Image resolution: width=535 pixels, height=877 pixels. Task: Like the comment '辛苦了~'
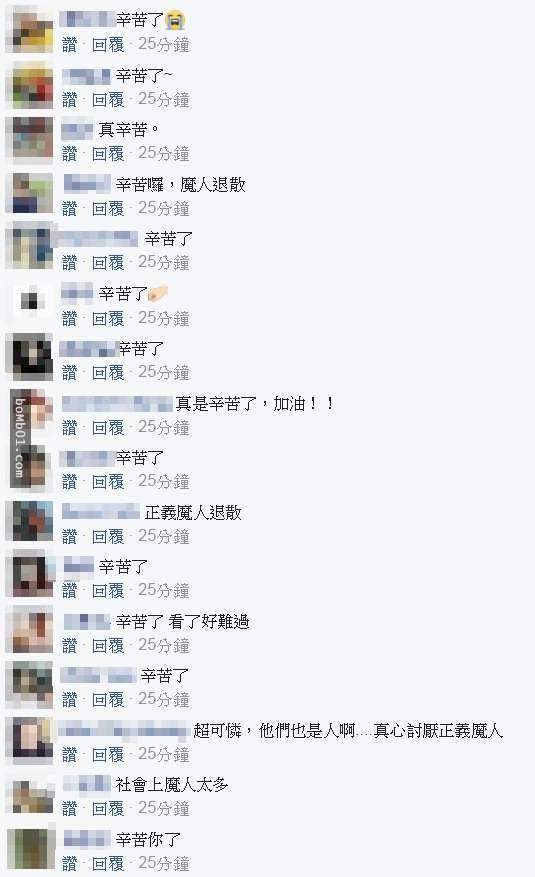pos(69,100)
